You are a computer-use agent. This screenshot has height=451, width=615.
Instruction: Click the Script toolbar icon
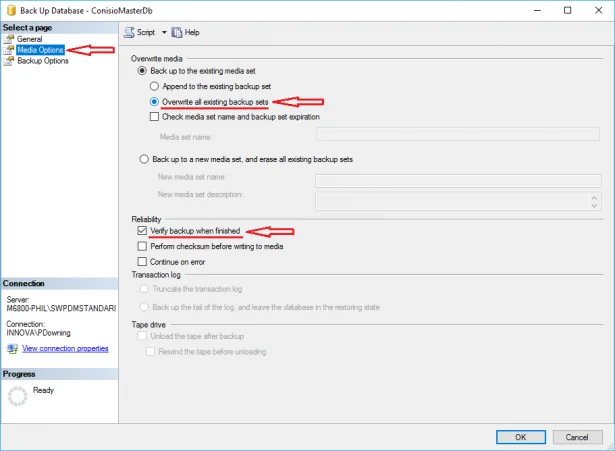[x=129, y=32]
